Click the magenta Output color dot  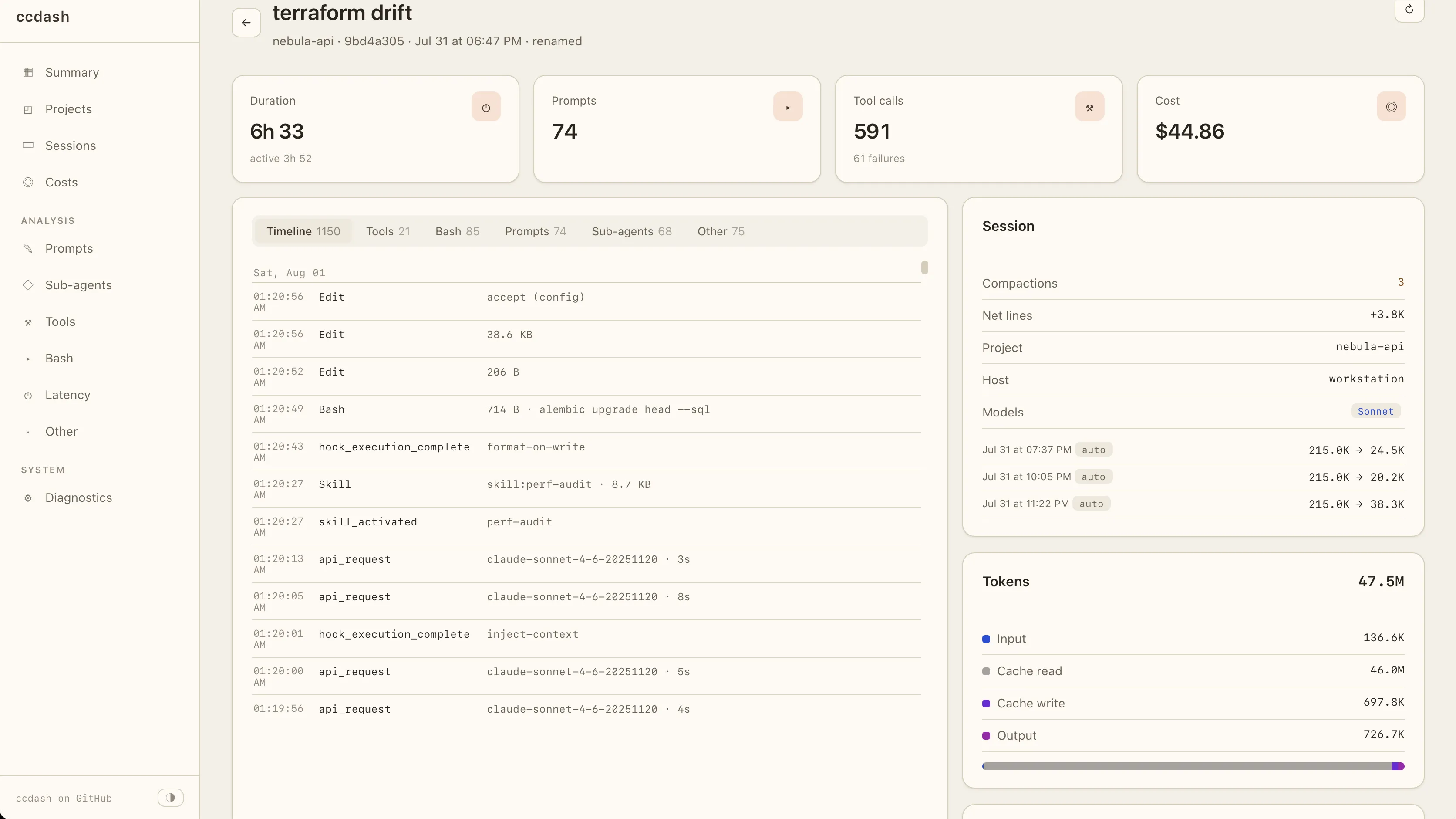[x=986, y=736]
